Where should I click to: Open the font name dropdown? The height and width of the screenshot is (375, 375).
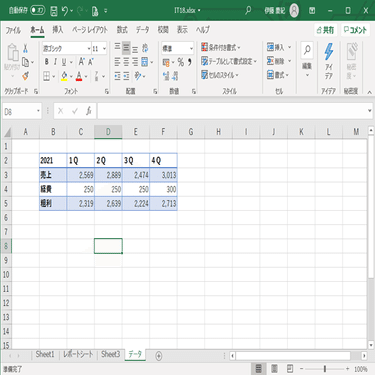tap(89, 49)
